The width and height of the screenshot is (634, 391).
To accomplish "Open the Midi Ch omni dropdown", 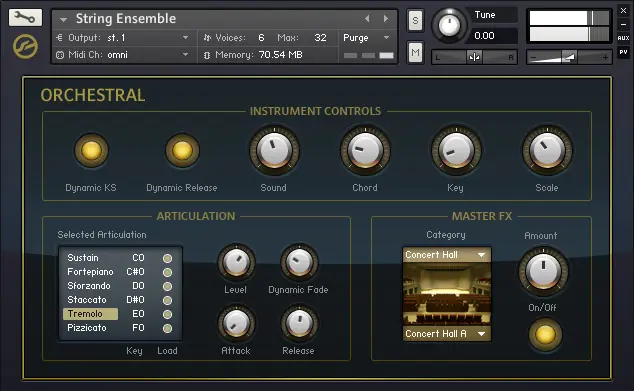I will click(185, 55).
